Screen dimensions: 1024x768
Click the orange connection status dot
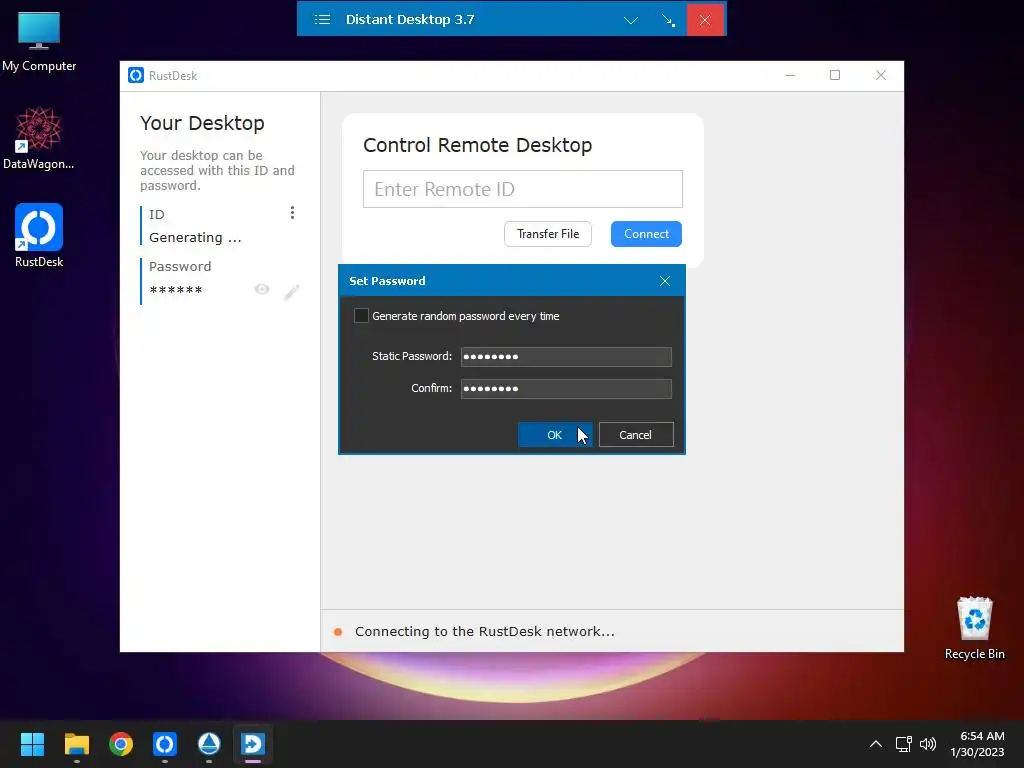[338, 632]
